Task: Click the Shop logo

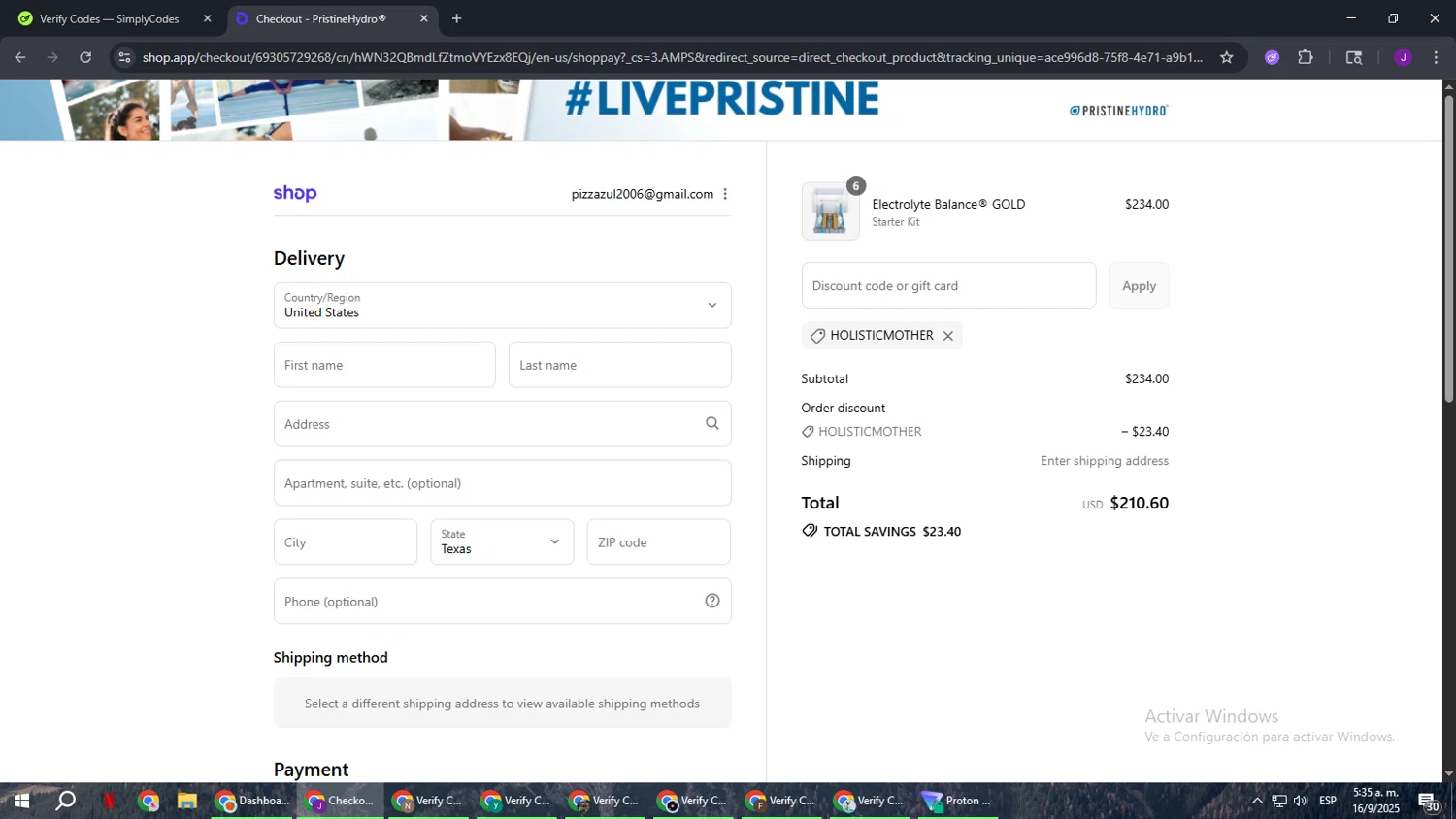Action: [295, 193]
